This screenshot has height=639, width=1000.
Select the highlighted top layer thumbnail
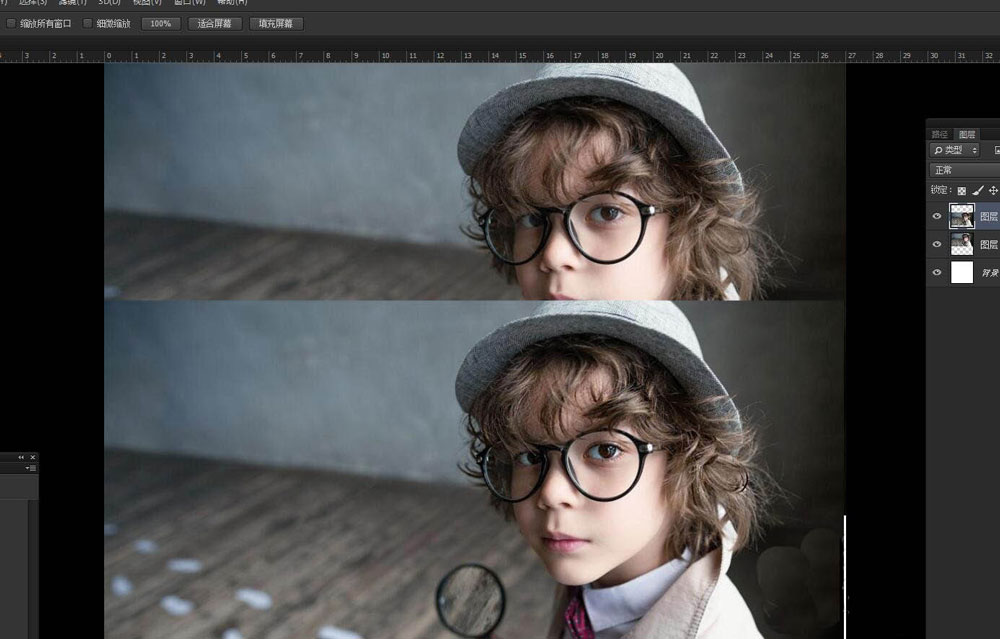pos(962,216)
